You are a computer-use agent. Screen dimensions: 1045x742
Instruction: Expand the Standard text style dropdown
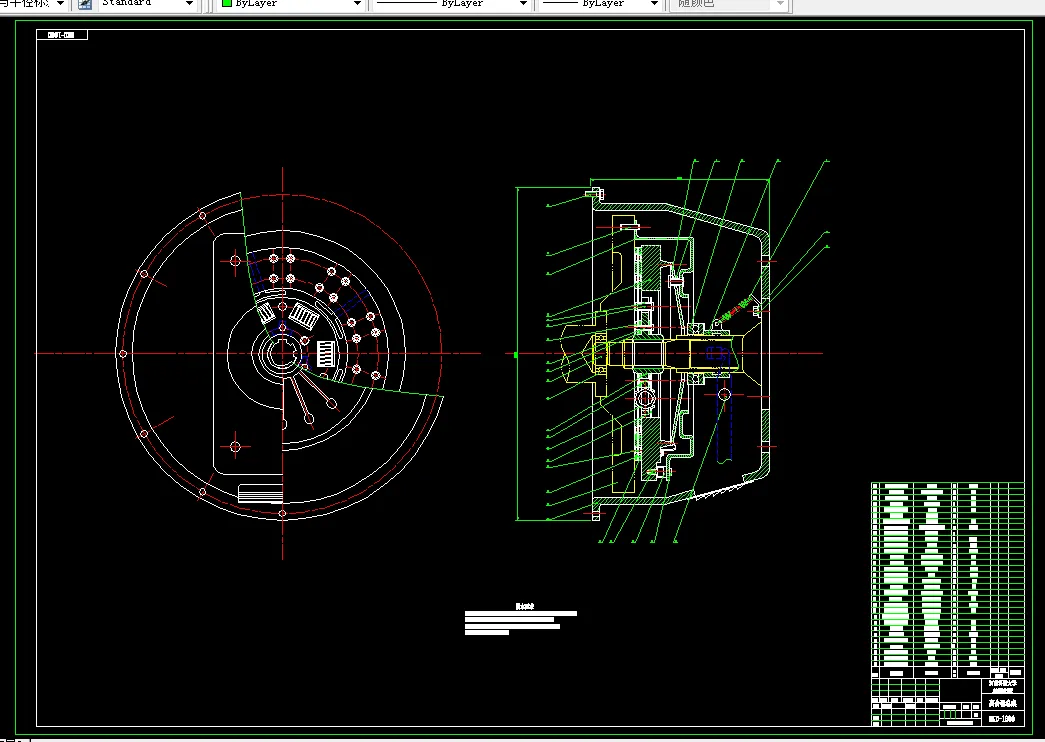pyautogui.click(x=189, y=4)
